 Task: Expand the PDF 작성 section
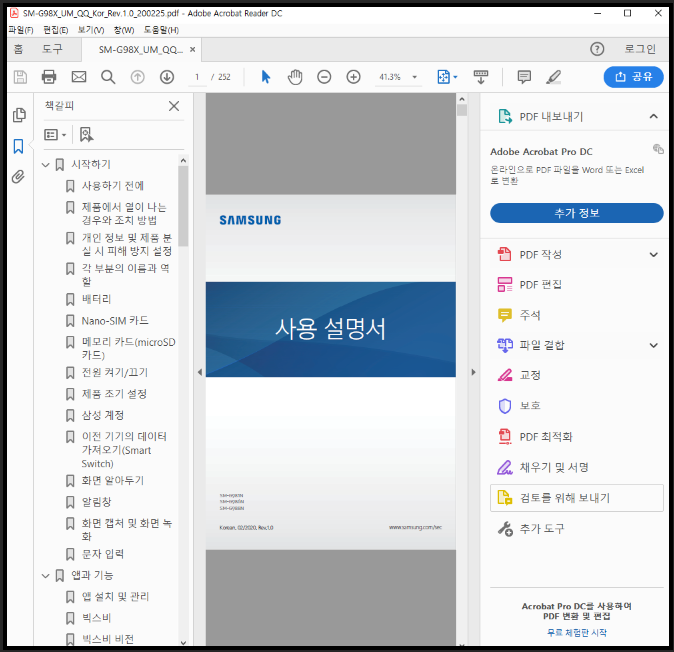click(x=653, y=254)
